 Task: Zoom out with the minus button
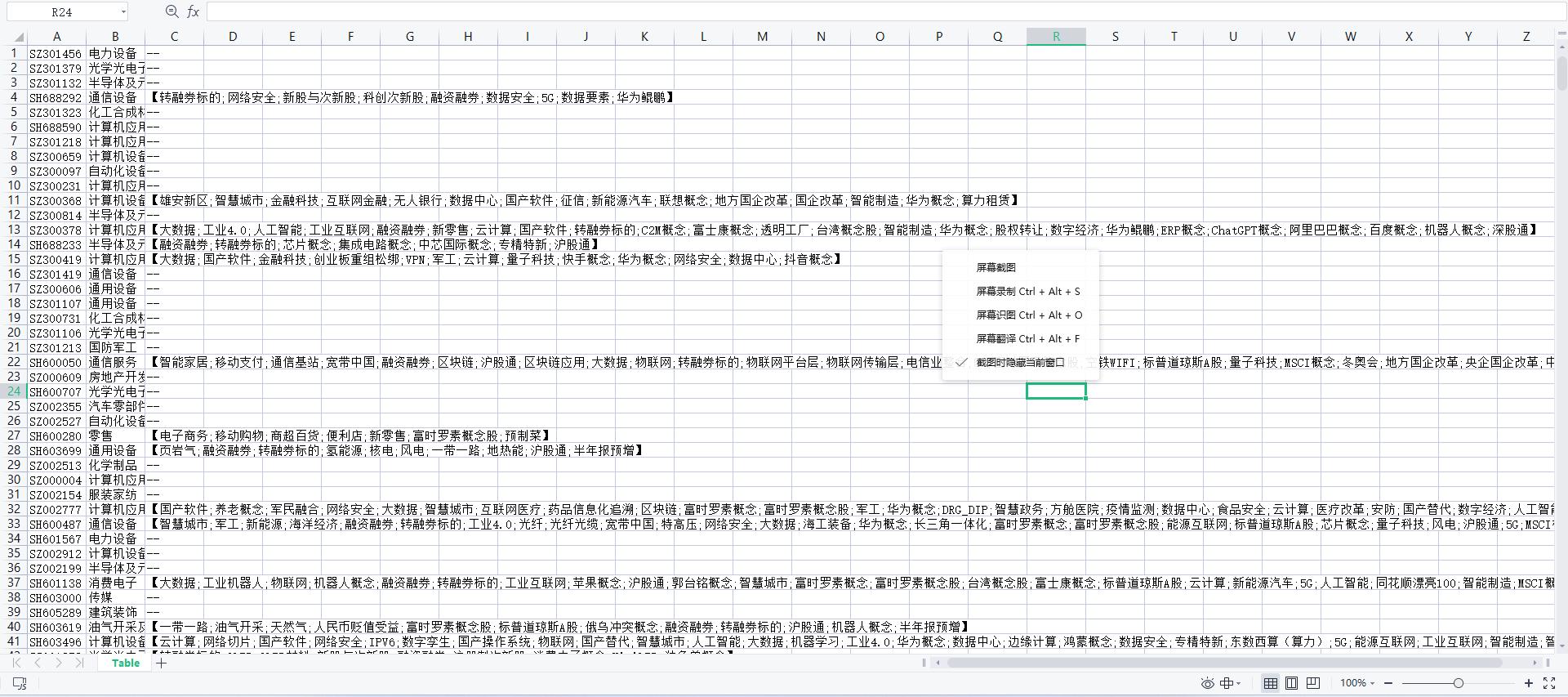pyautogui.click(x=1389, y=683)
